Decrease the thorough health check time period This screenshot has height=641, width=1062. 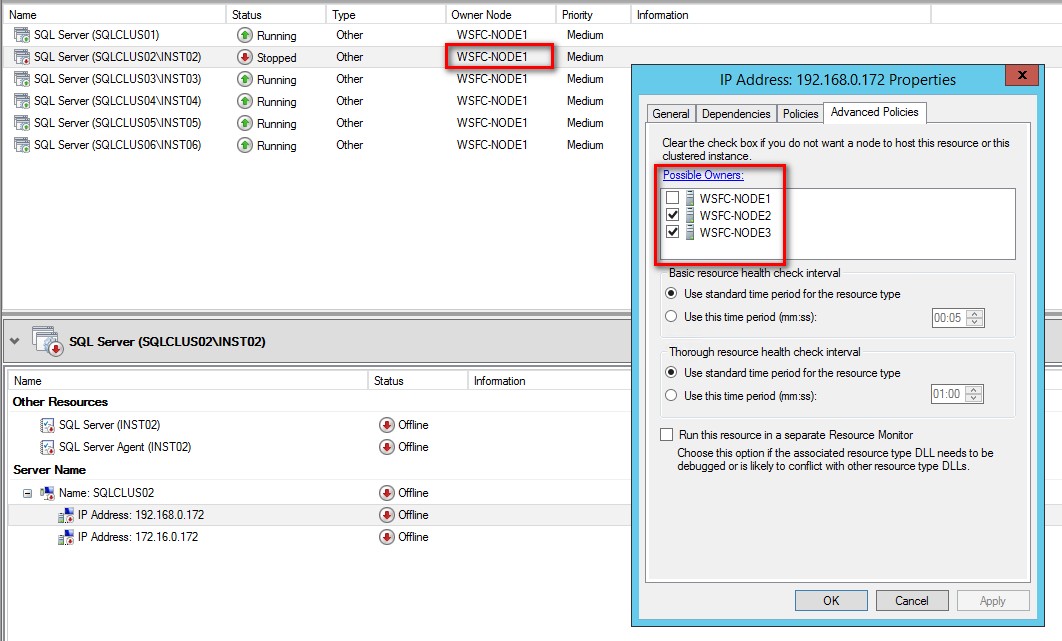[973, 398]
